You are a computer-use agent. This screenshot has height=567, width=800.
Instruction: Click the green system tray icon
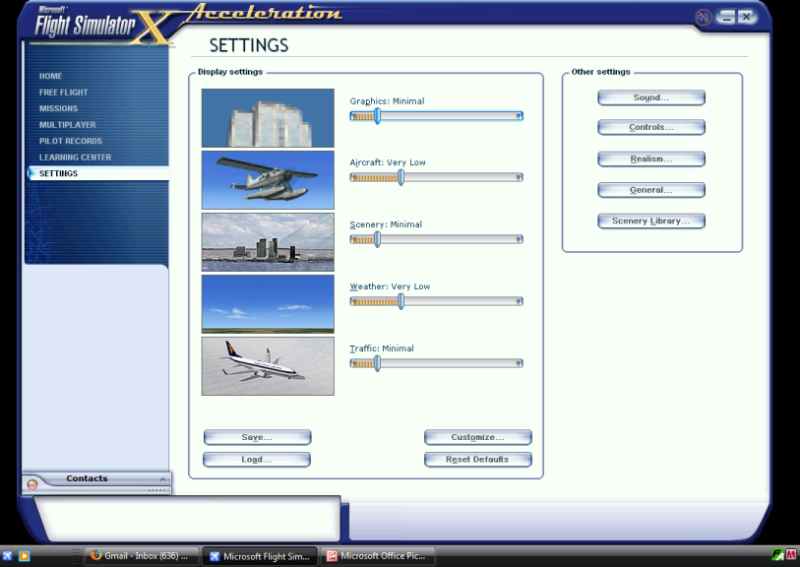tap(777, 555)
